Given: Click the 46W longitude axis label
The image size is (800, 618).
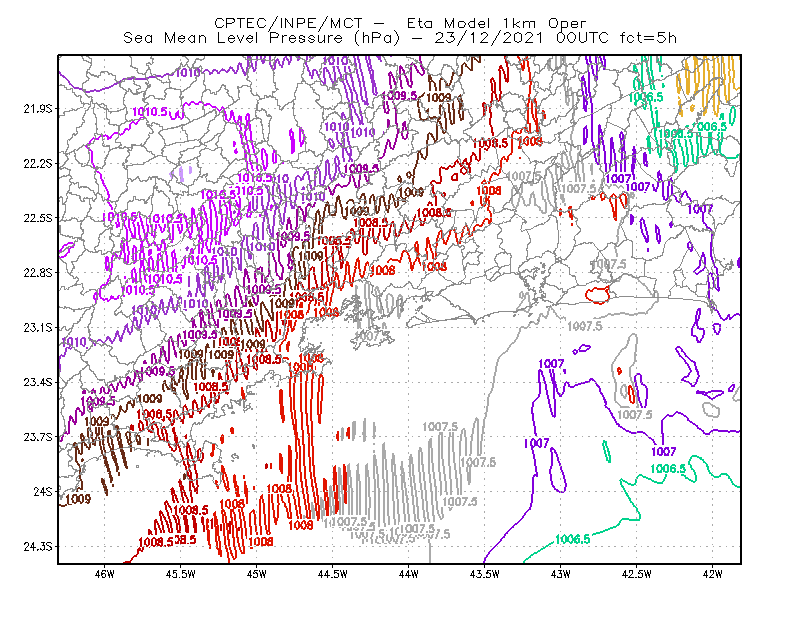Looking at the screenshot, I should [105, 574].
